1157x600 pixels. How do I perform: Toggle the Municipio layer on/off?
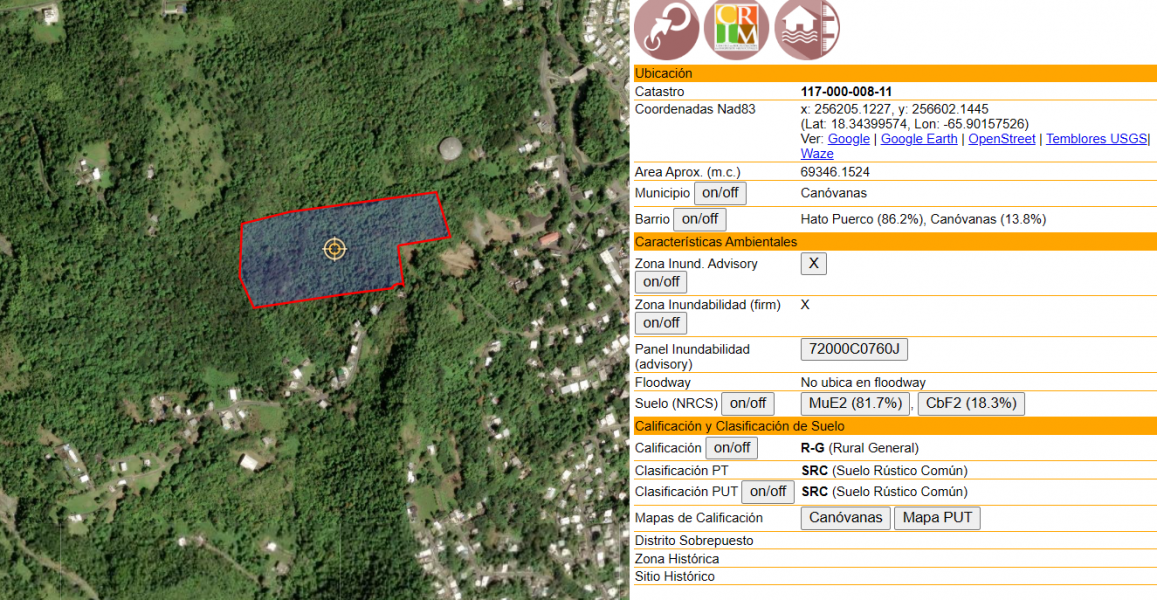pos(720,192)
